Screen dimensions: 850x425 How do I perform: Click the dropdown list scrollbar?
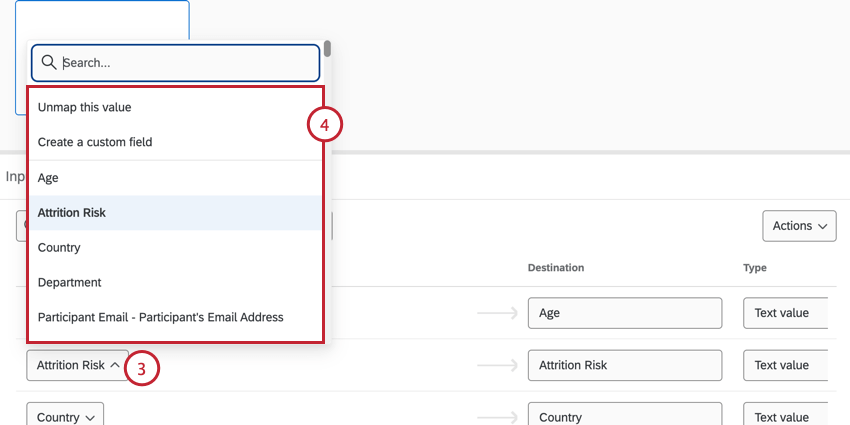(327, 49)
